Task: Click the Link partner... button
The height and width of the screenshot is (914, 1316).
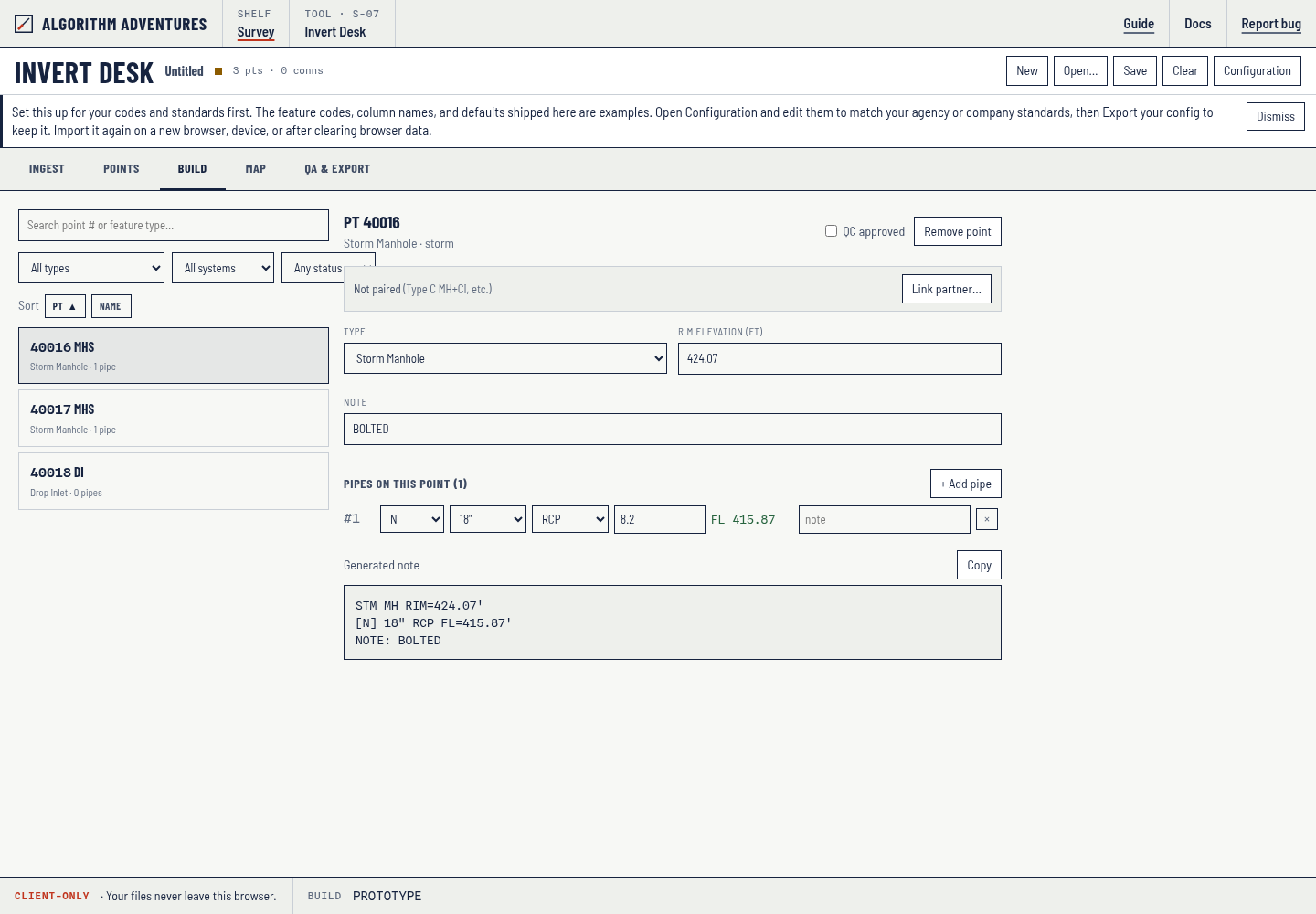Action: pyautogui.click(x=947, y=289)
